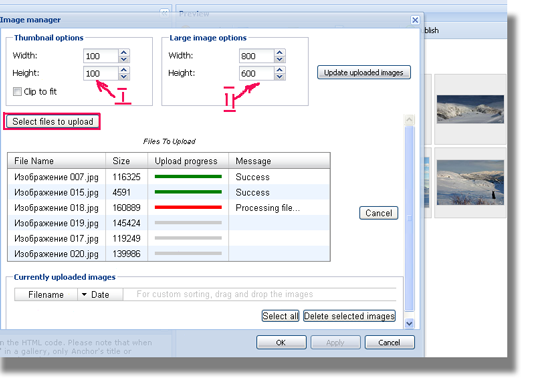Viewport: 535px width, 381px height.
Task: Click the bottom Cancel dialog button
Action: coord(390,342)
